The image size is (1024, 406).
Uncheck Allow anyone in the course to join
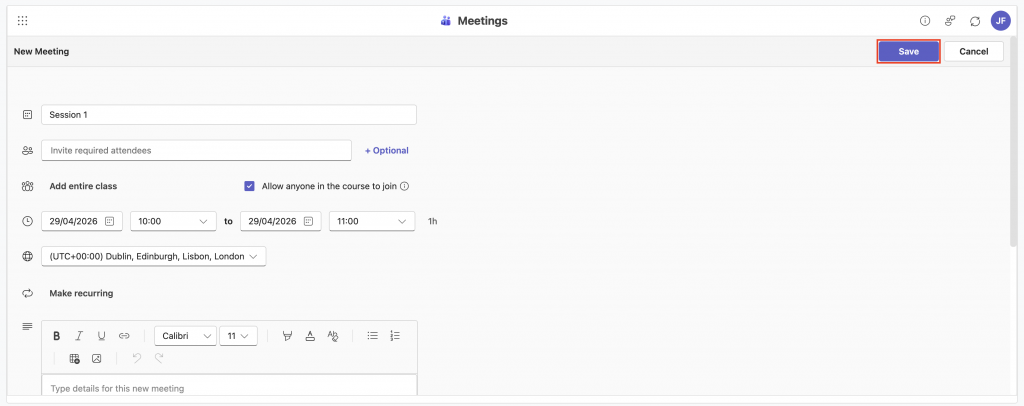pyautogui.click(x=249, y=186)
